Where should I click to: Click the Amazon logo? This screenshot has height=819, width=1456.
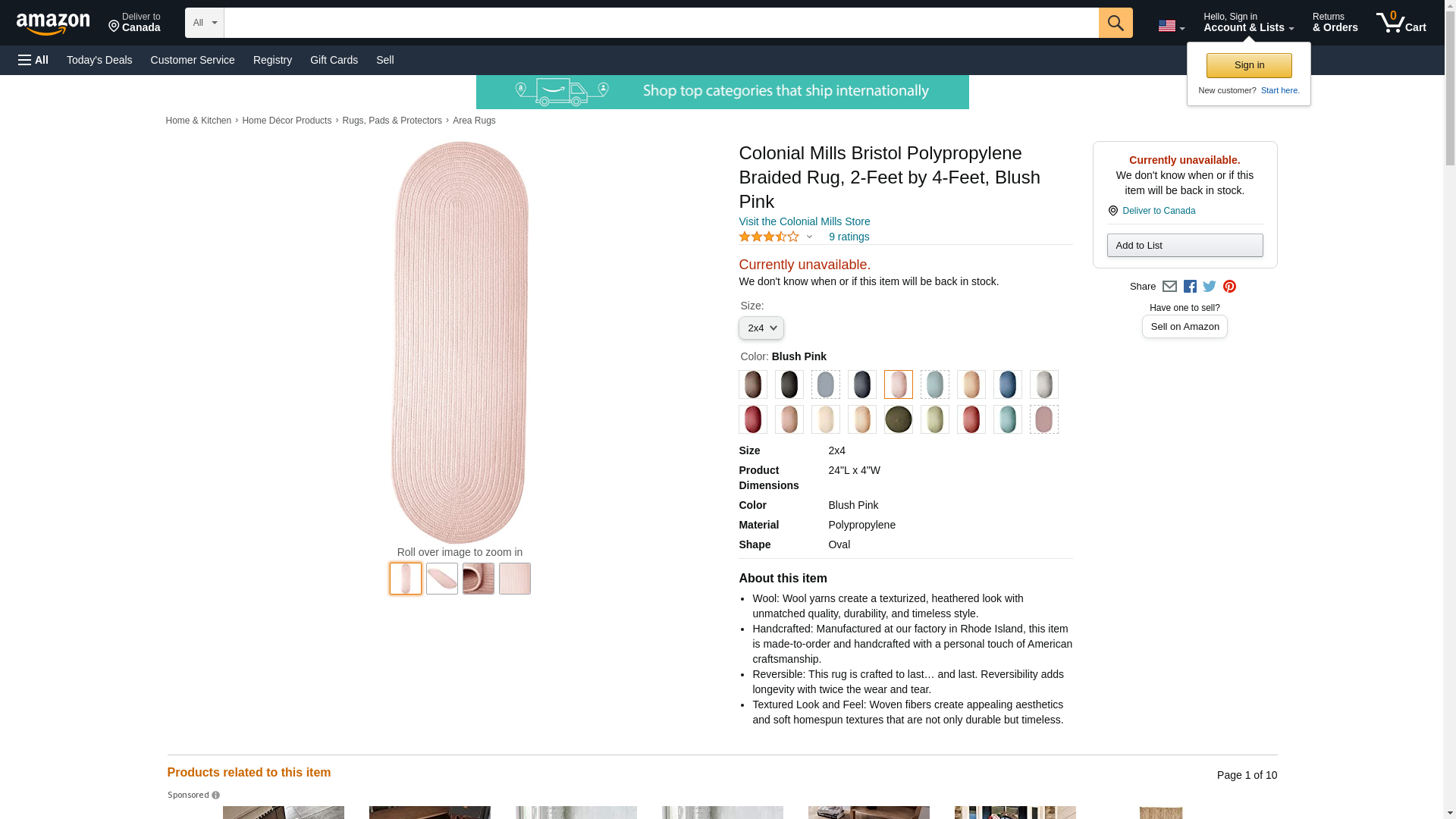[x=53, y=24]
